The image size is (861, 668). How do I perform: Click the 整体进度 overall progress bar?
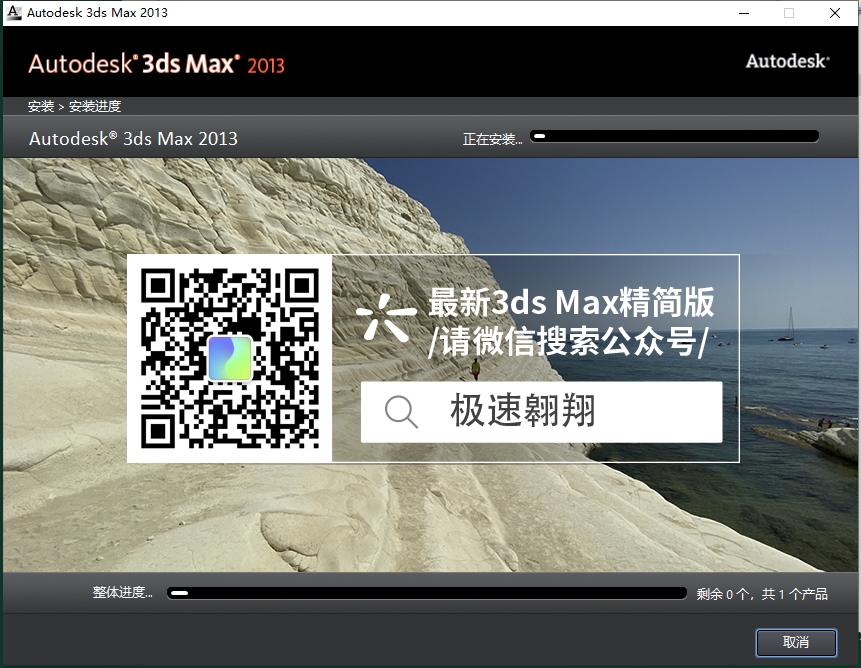427,593
